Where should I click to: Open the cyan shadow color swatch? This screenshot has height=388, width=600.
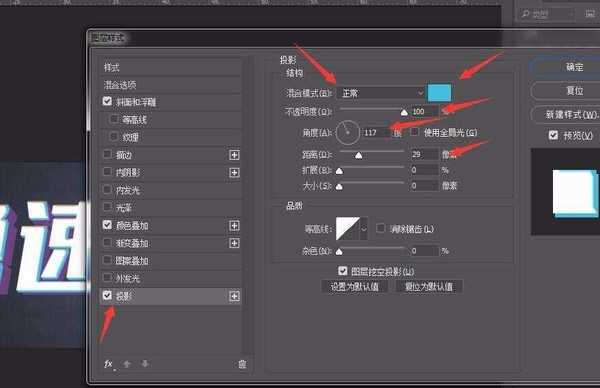tap(439, 93)
